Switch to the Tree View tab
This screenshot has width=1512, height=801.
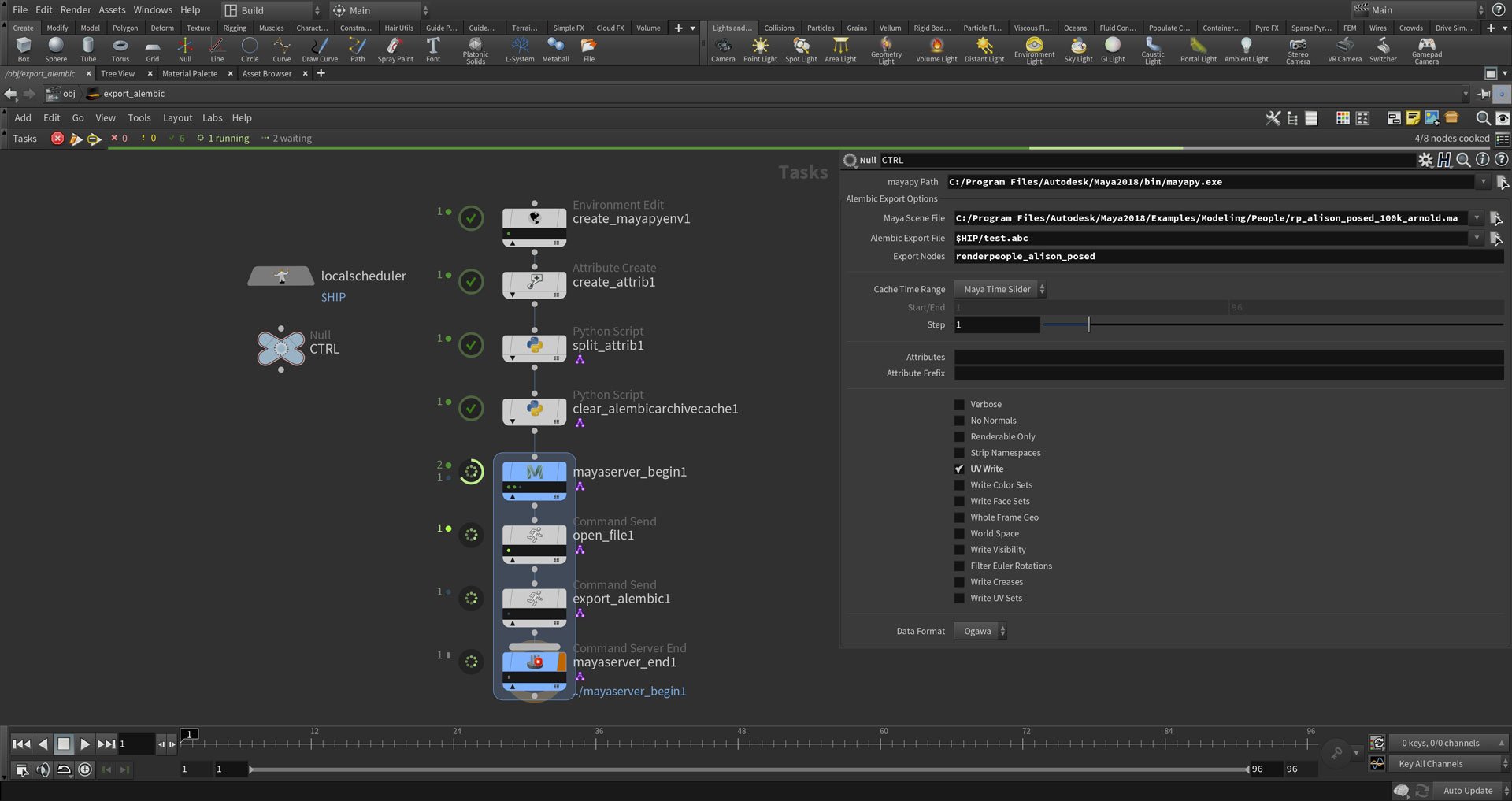(x=118, y=73)
